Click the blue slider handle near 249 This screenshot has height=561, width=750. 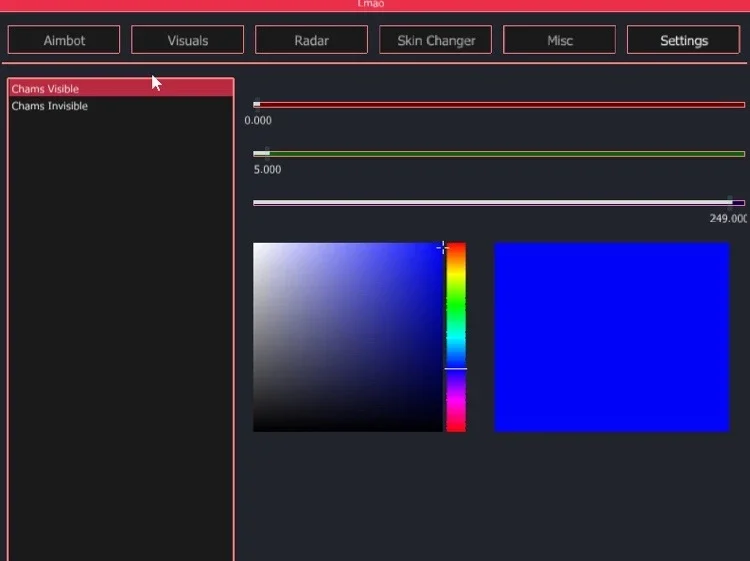pyautogui.click(x=730, y=203)
